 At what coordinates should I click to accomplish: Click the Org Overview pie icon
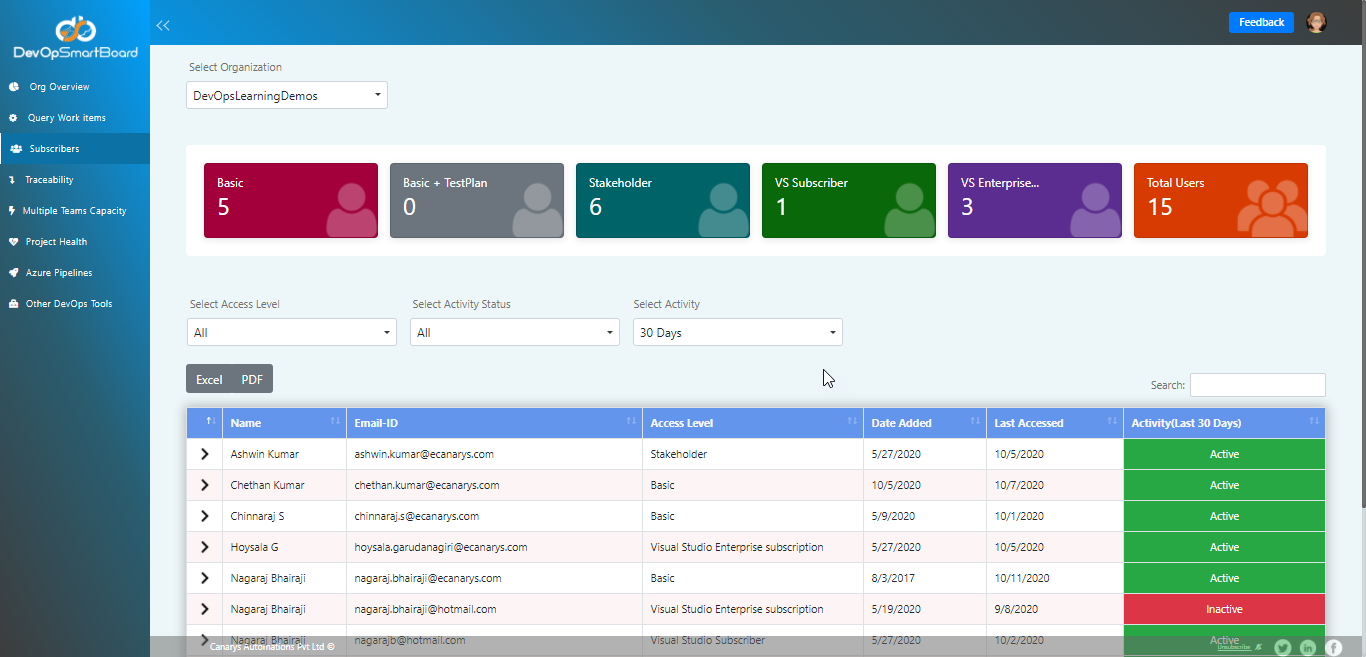click(x=14, y=87)
